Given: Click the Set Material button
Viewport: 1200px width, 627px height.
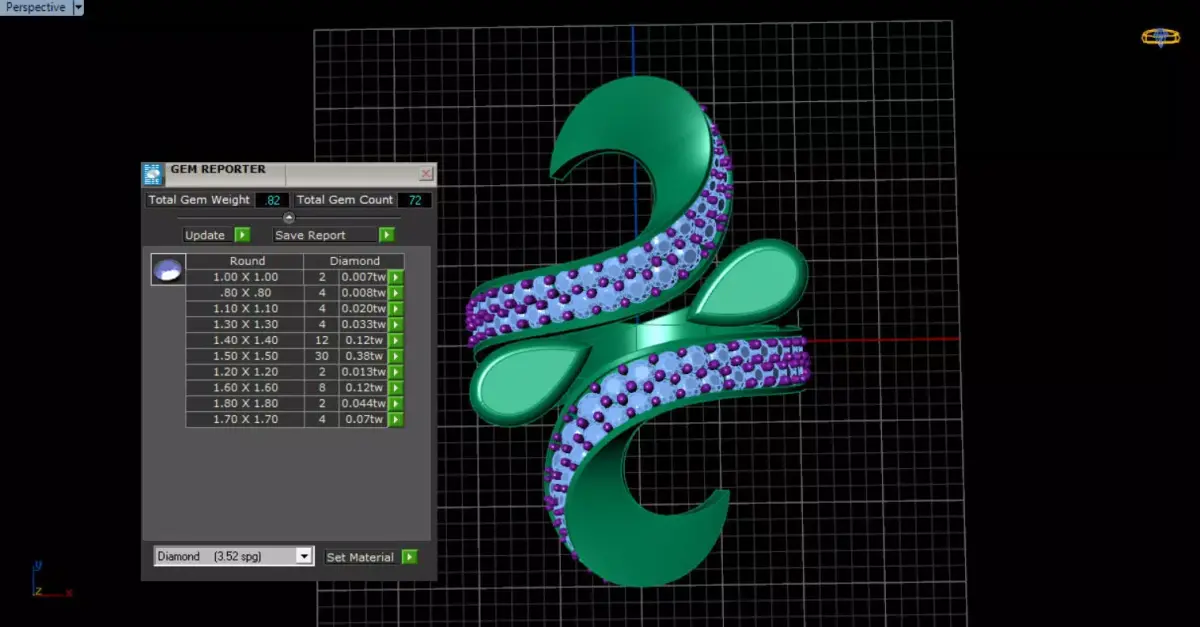Looking at the screenshot, I should coord(361,557).
